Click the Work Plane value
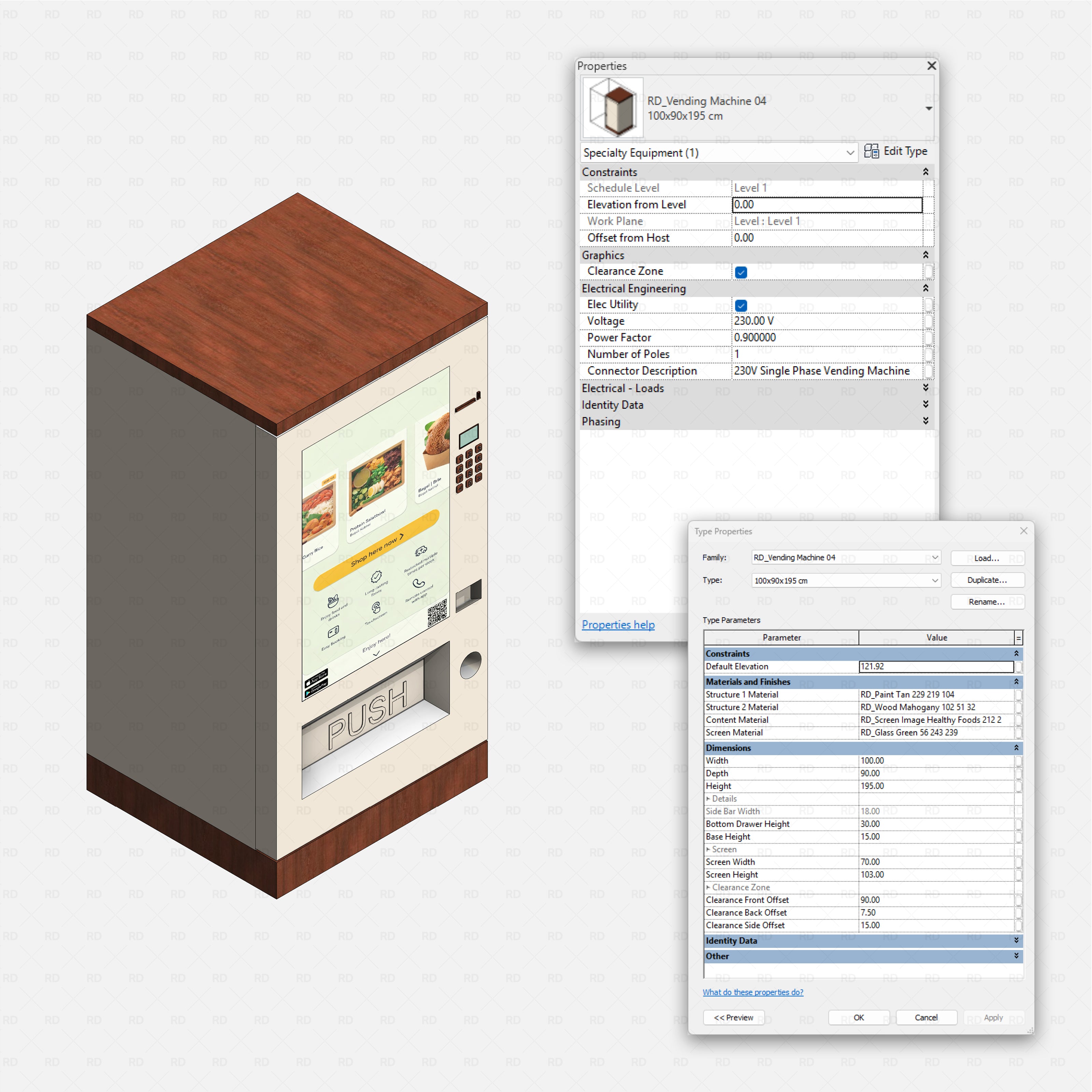 [x=827, y=221]
